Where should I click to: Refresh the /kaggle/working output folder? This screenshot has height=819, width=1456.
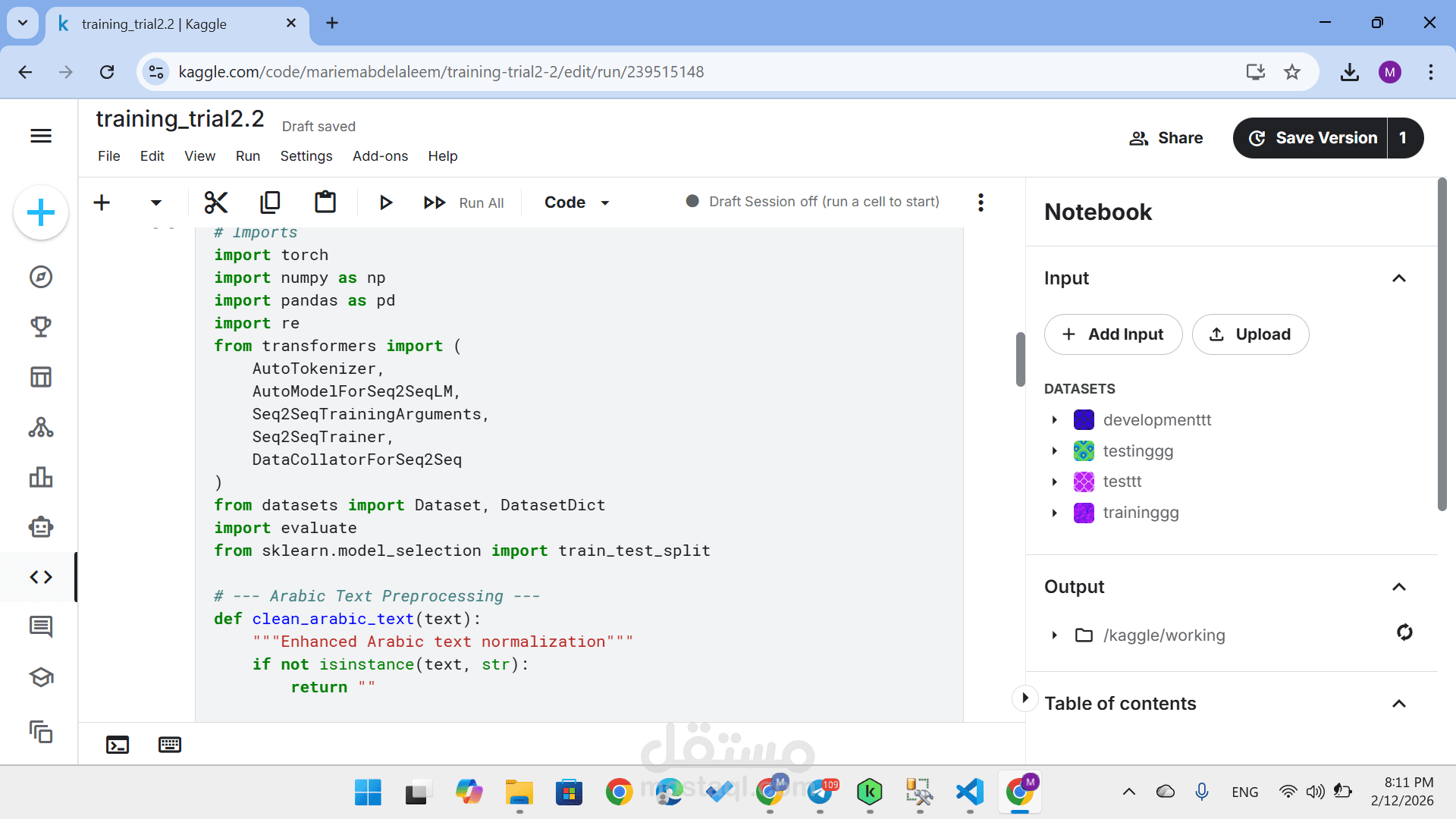(x=1404, y=632)
